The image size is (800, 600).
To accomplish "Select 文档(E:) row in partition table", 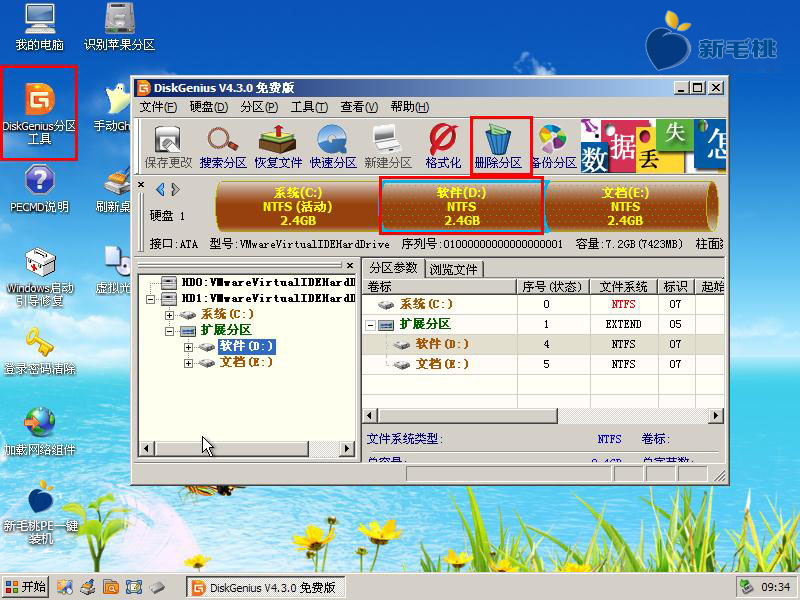I will (543, 364).
